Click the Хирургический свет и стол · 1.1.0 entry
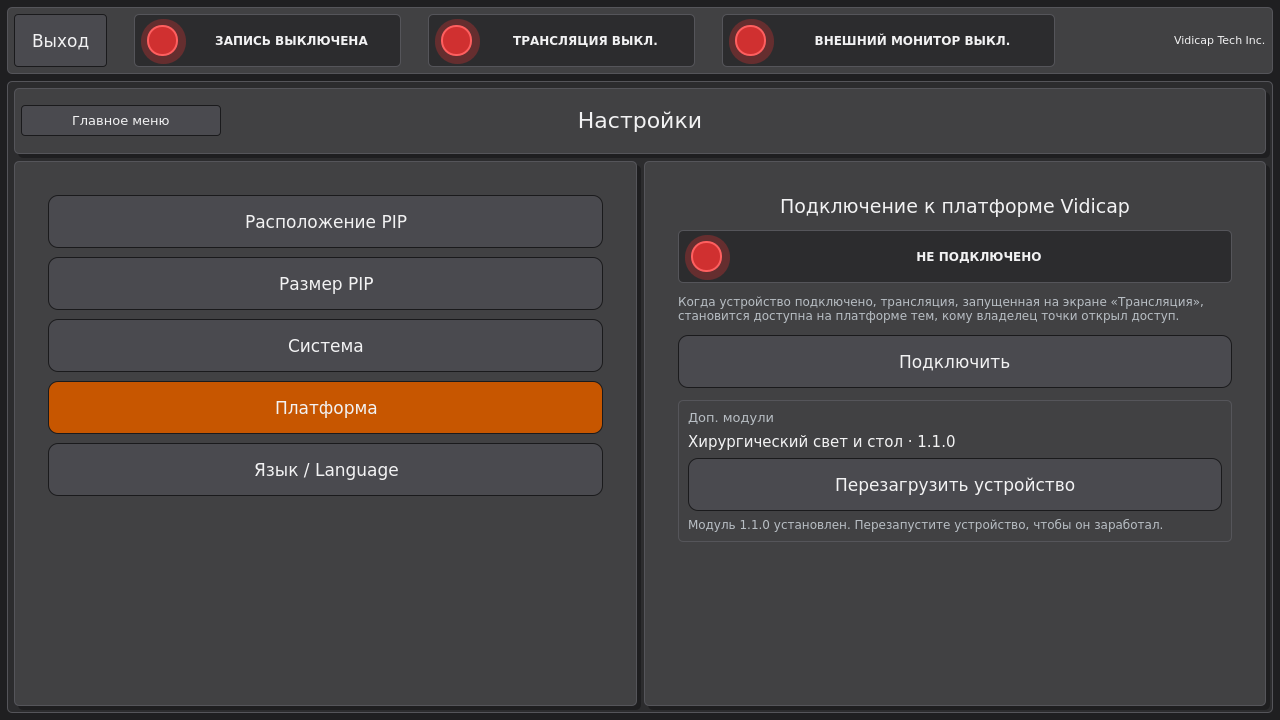The image size is (1280, 720). (822, 442)
